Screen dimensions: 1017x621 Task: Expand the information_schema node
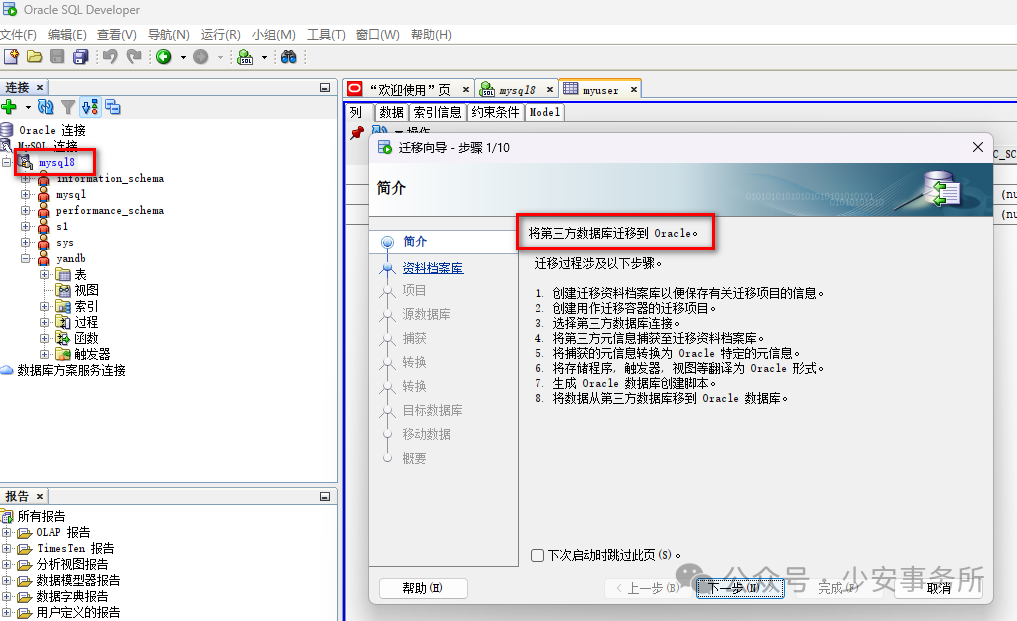(x=25, y=178)
